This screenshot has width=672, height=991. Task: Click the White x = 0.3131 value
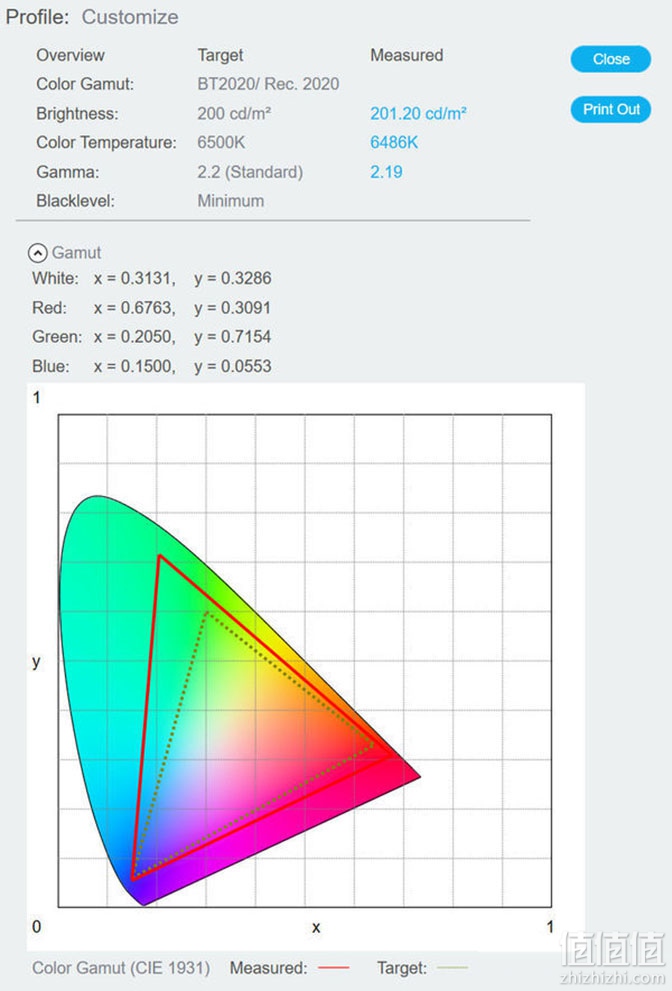[x=135, y=279]
